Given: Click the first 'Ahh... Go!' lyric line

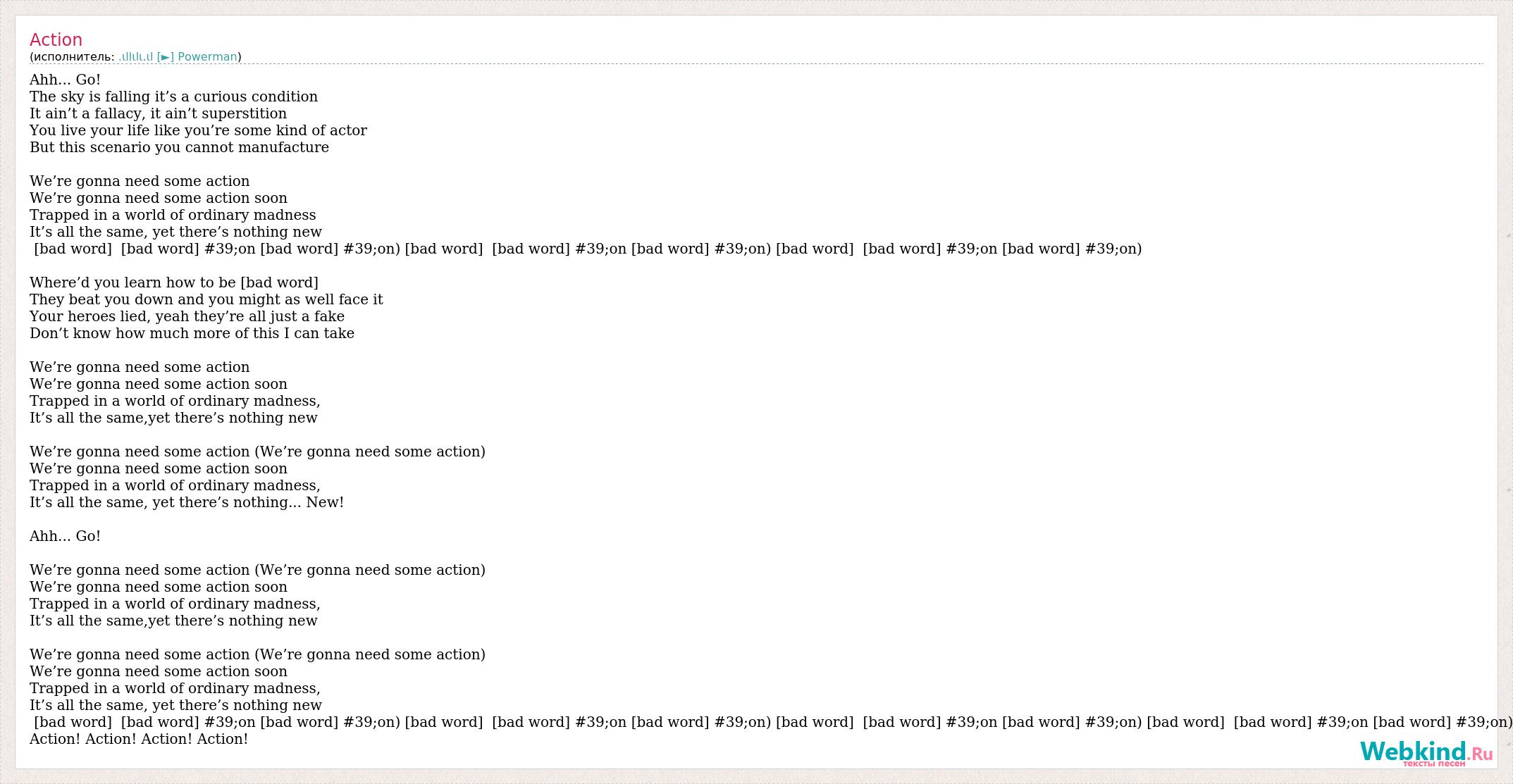Looking at the screenshot, I should (x=65, y=80).
